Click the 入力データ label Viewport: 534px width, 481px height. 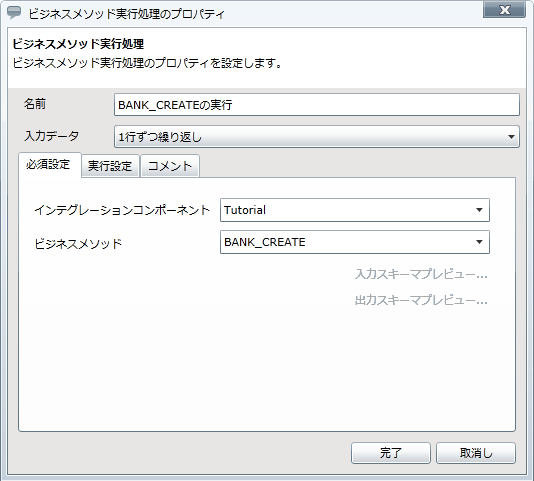tap(51, 136)
